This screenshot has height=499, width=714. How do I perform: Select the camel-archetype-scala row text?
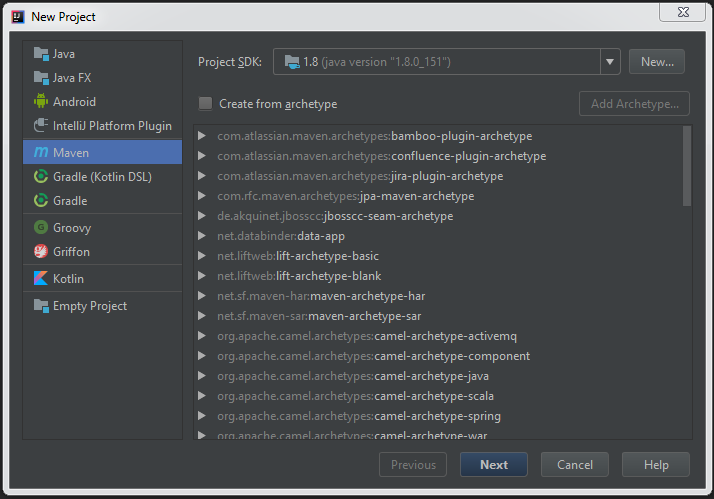click(356, 397)
